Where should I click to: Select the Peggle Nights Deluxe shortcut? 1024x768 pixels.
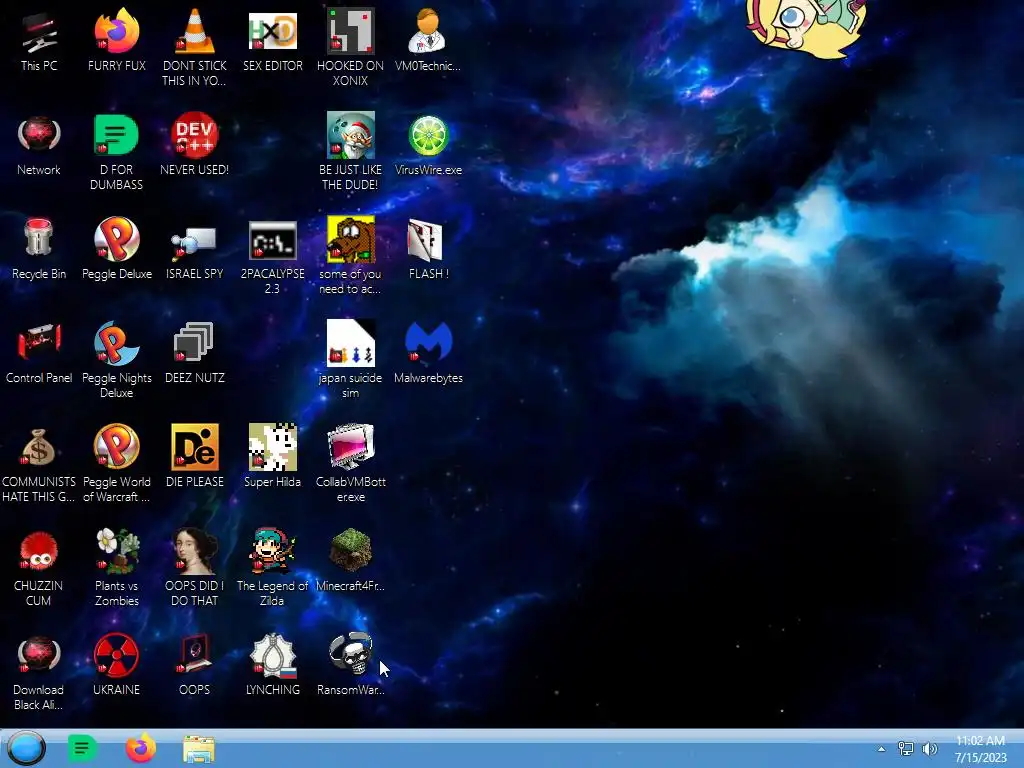pyautogui.click(x=116, y=361)
